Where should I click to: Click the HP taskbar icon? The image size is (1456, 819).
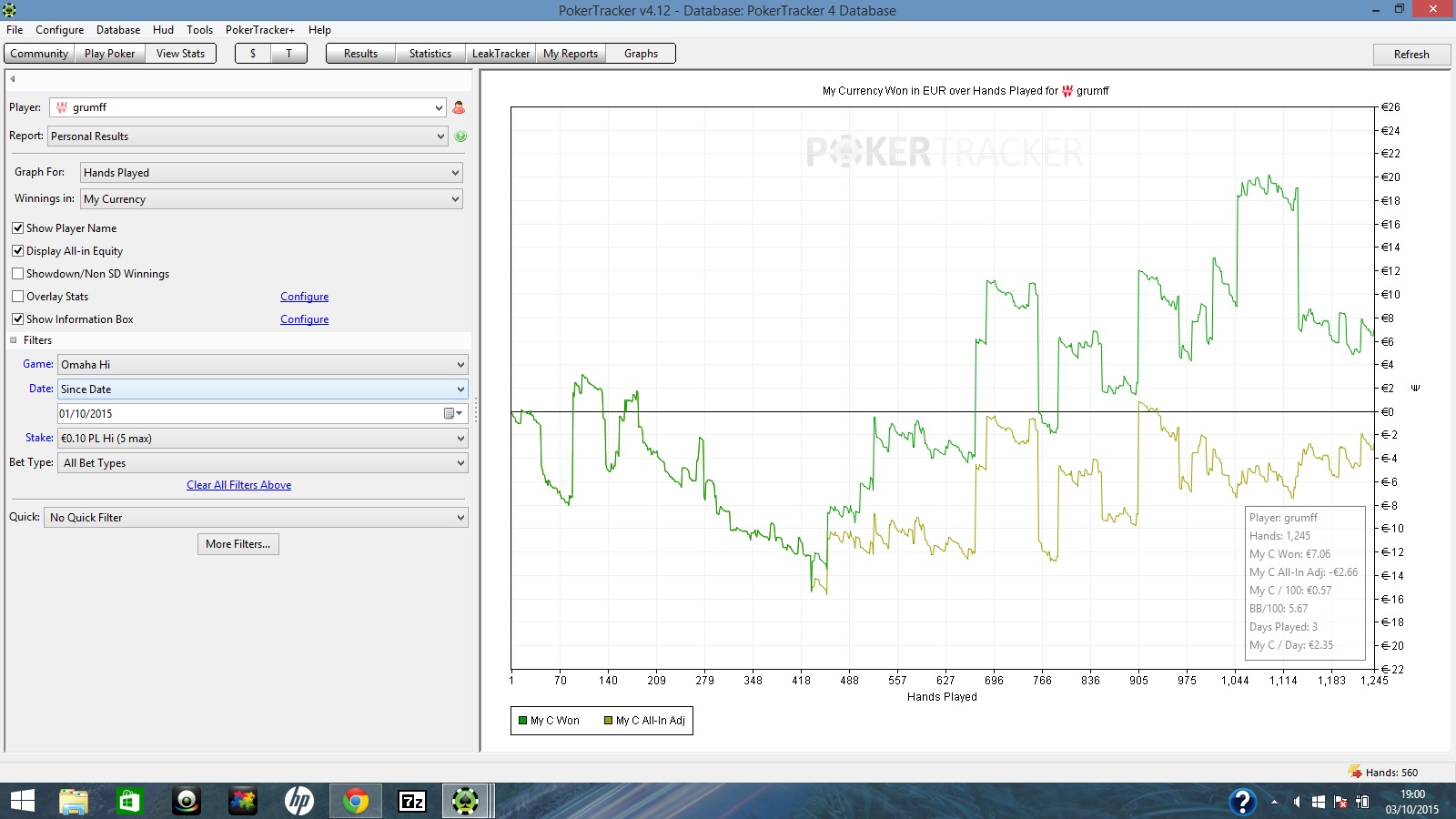pos(299,801)
